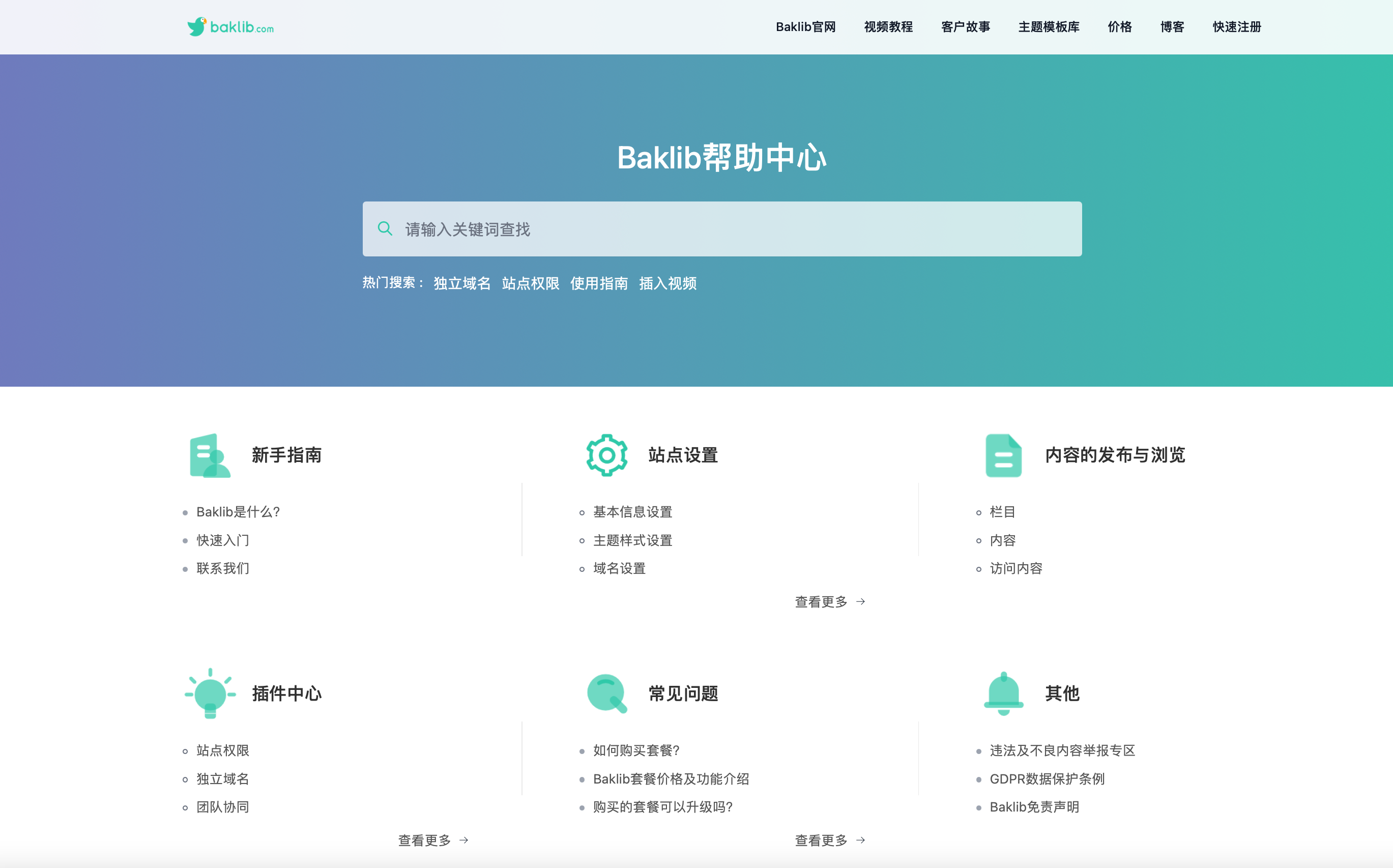Open GDPR数据保护条例 article
Image resolution: width=1393 pixels, height=868 pixels.
pos(1047,779)
